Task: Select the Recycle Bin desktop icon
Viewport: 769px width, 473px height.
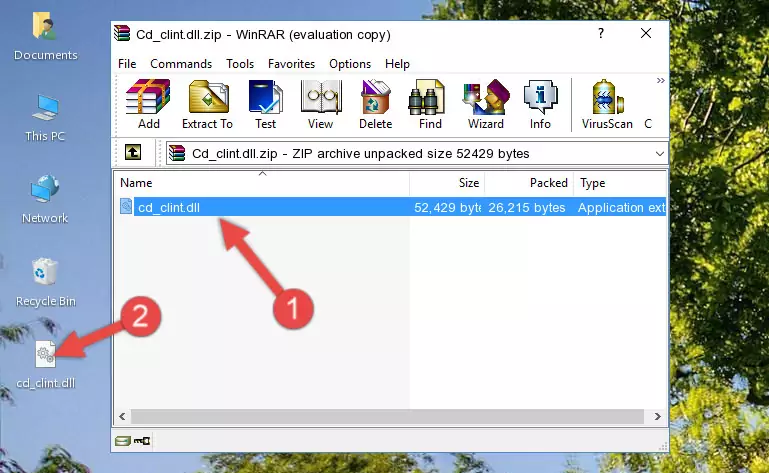Action: [45, 283]
